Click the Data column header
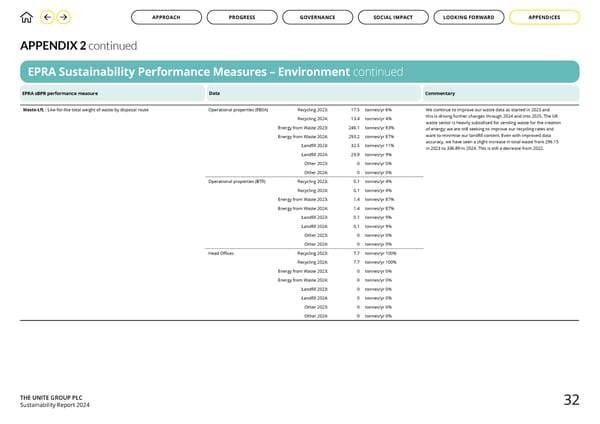600x424 pixels. [x=214, y=93]
